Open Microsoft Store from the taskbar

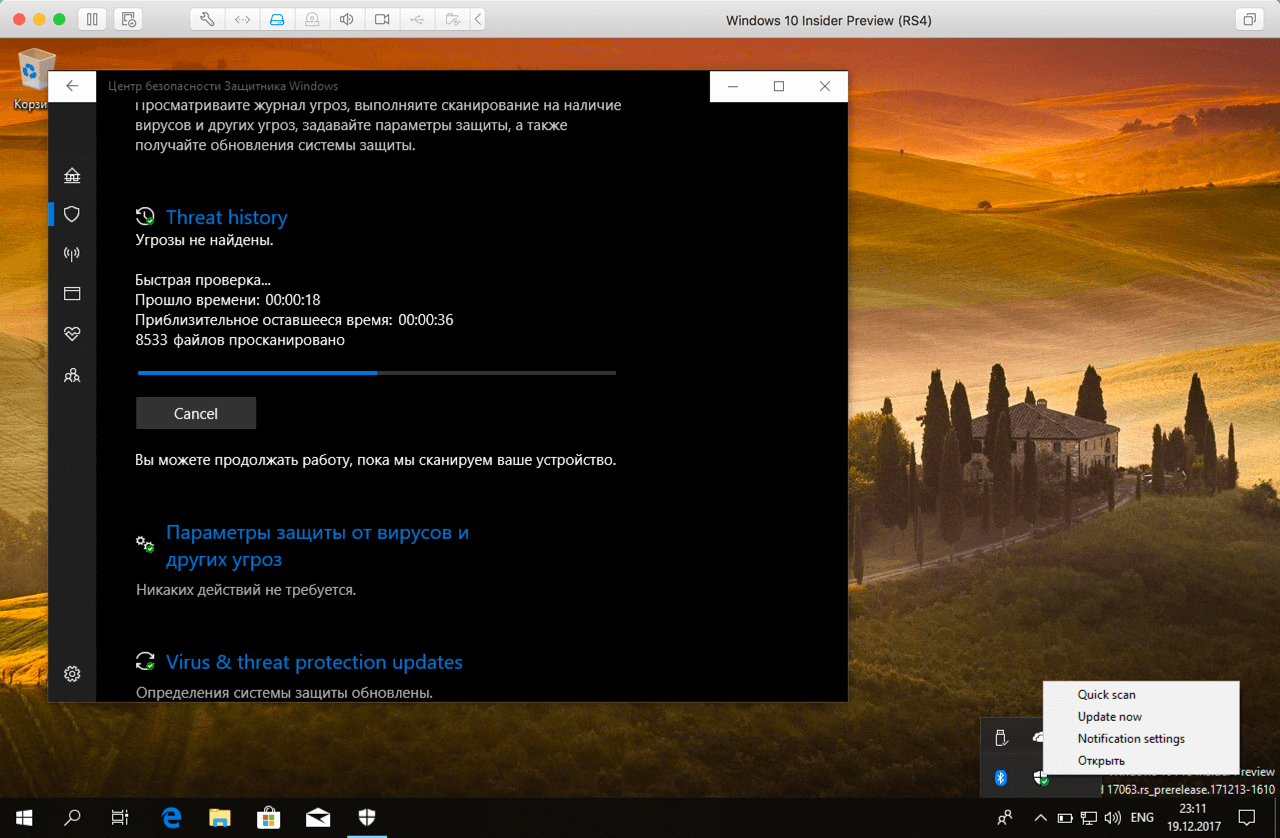(269, 818)
